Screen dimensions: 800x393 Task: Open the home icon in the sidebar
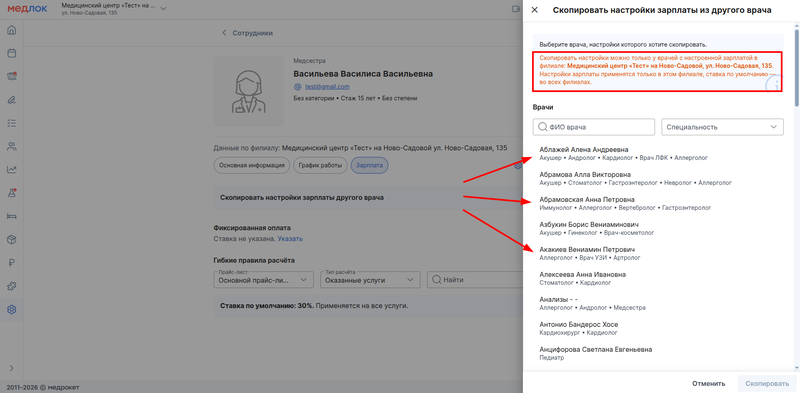click(11, 30)
